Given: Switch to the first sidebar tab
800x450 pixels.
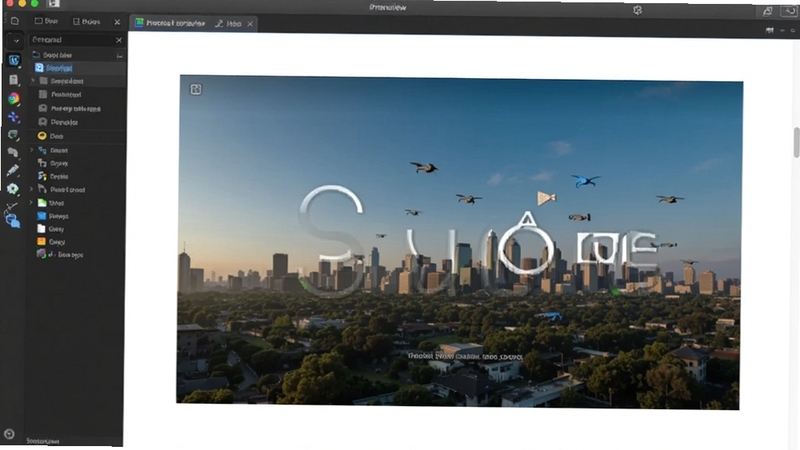Looking at the screenshot, I should tap(46, 21).
